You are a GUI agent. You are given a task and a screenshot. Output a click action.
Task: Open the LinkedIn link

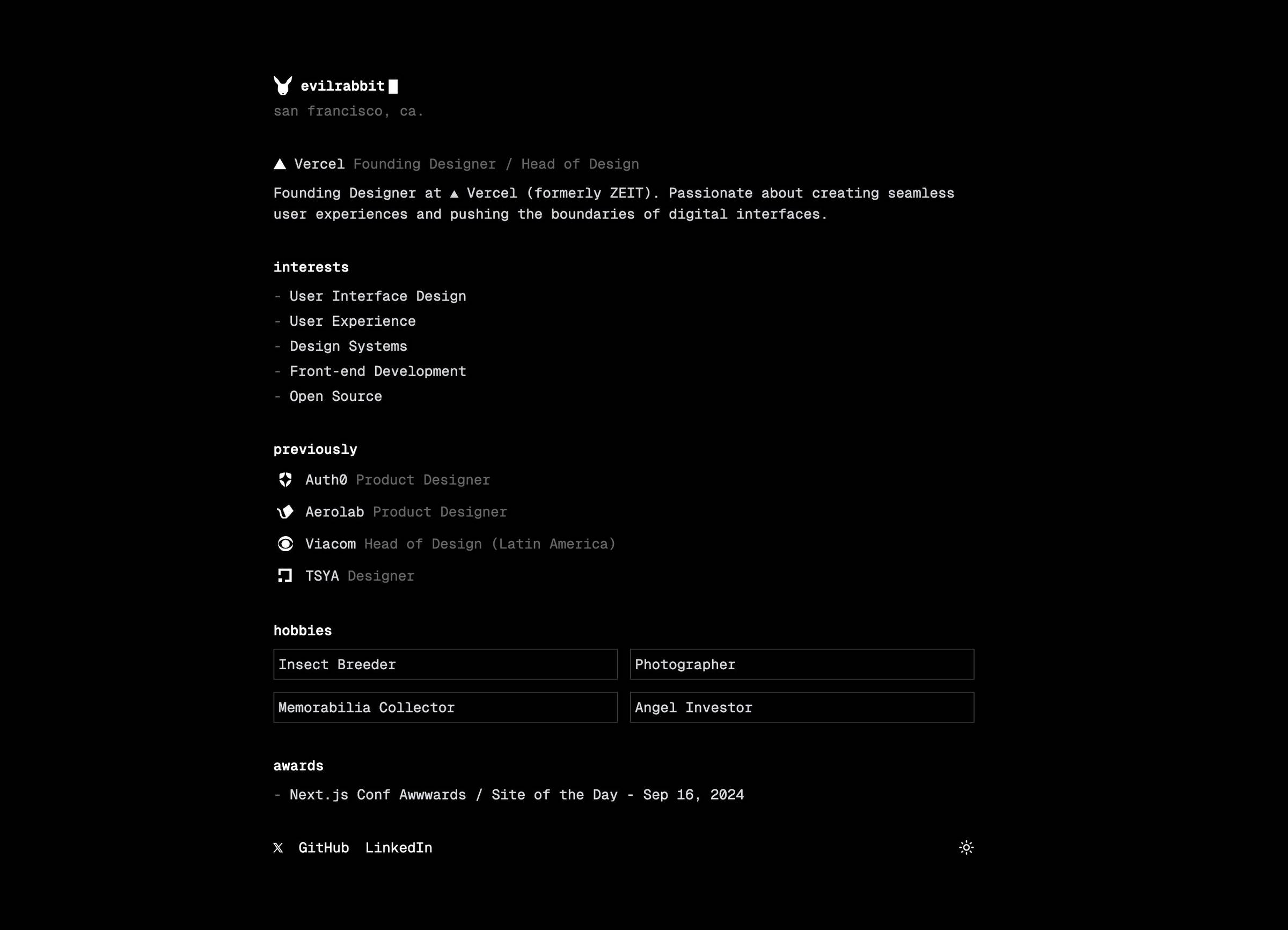click(x=399, y=848)
